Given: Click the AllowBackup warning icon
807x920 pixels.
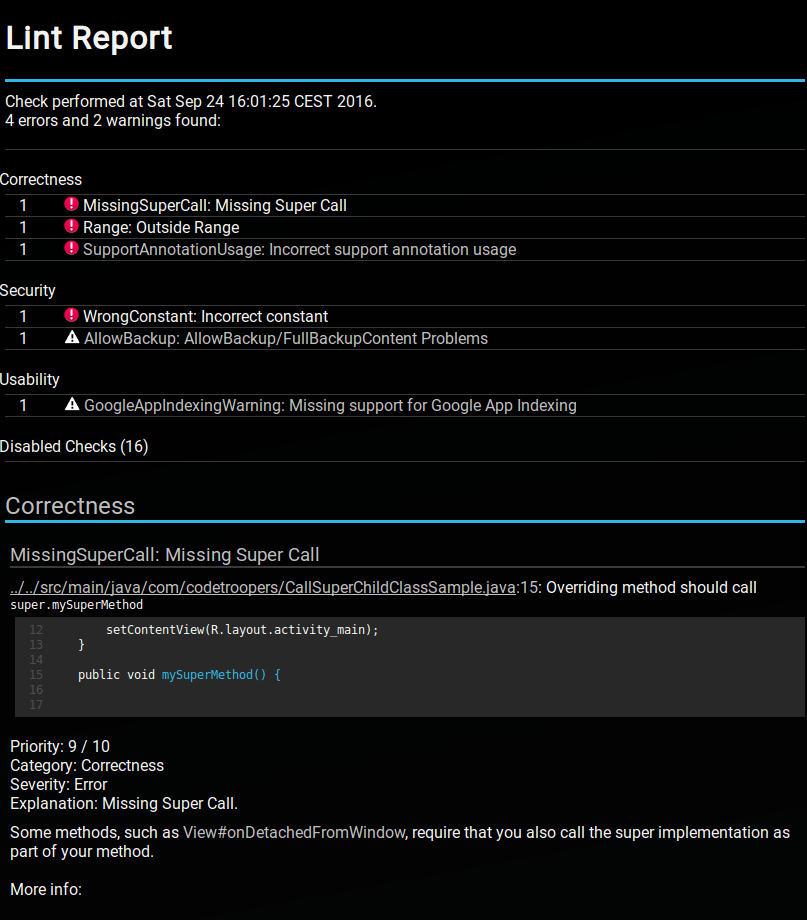Looking at the screenshot, I should (x=72, y=338).
